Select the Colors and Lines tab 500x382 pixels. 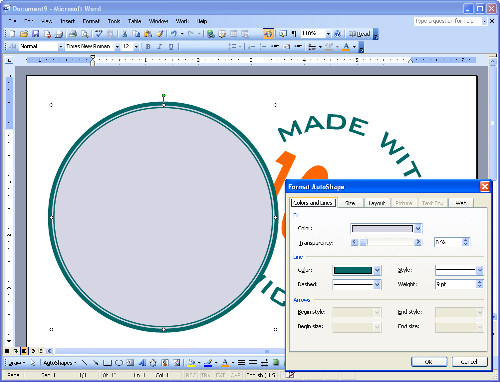click(313, 203)
